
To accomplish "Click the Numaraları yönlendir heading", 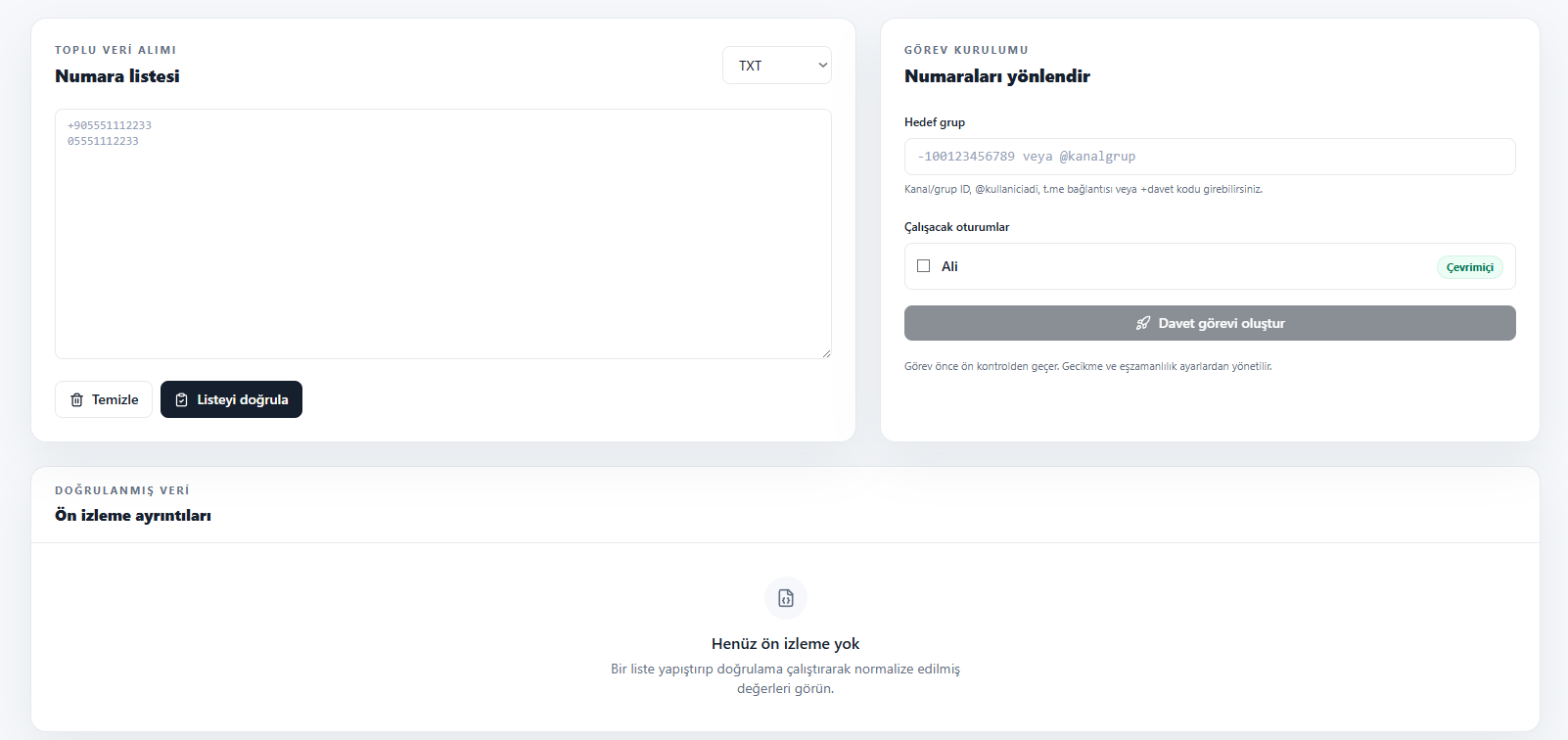I will point(996,76).
